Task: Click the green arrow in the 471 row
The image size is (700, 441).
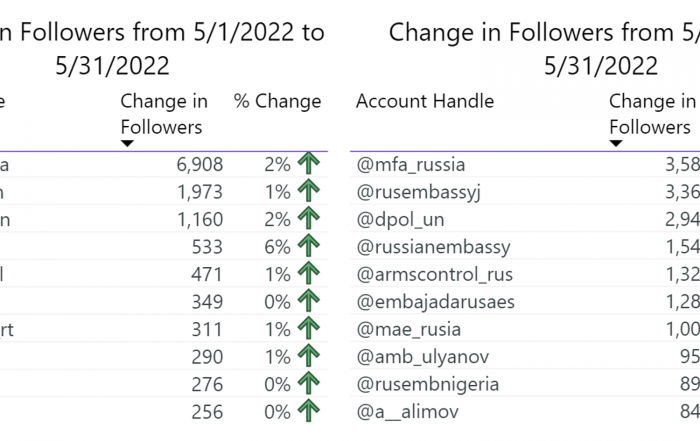Action: pyautogui.click(x=308, y=273)
